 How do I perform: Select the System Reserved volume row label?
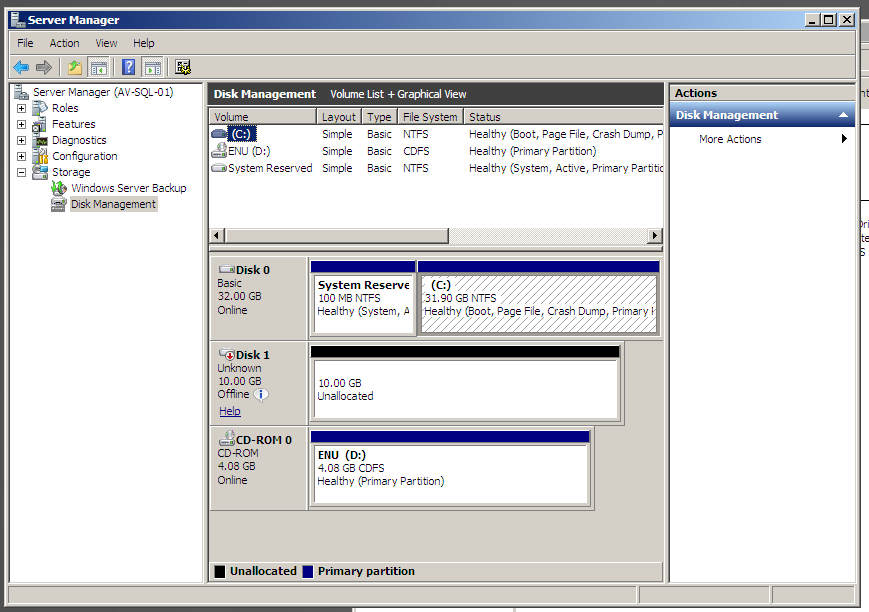[x=270, y=168]
